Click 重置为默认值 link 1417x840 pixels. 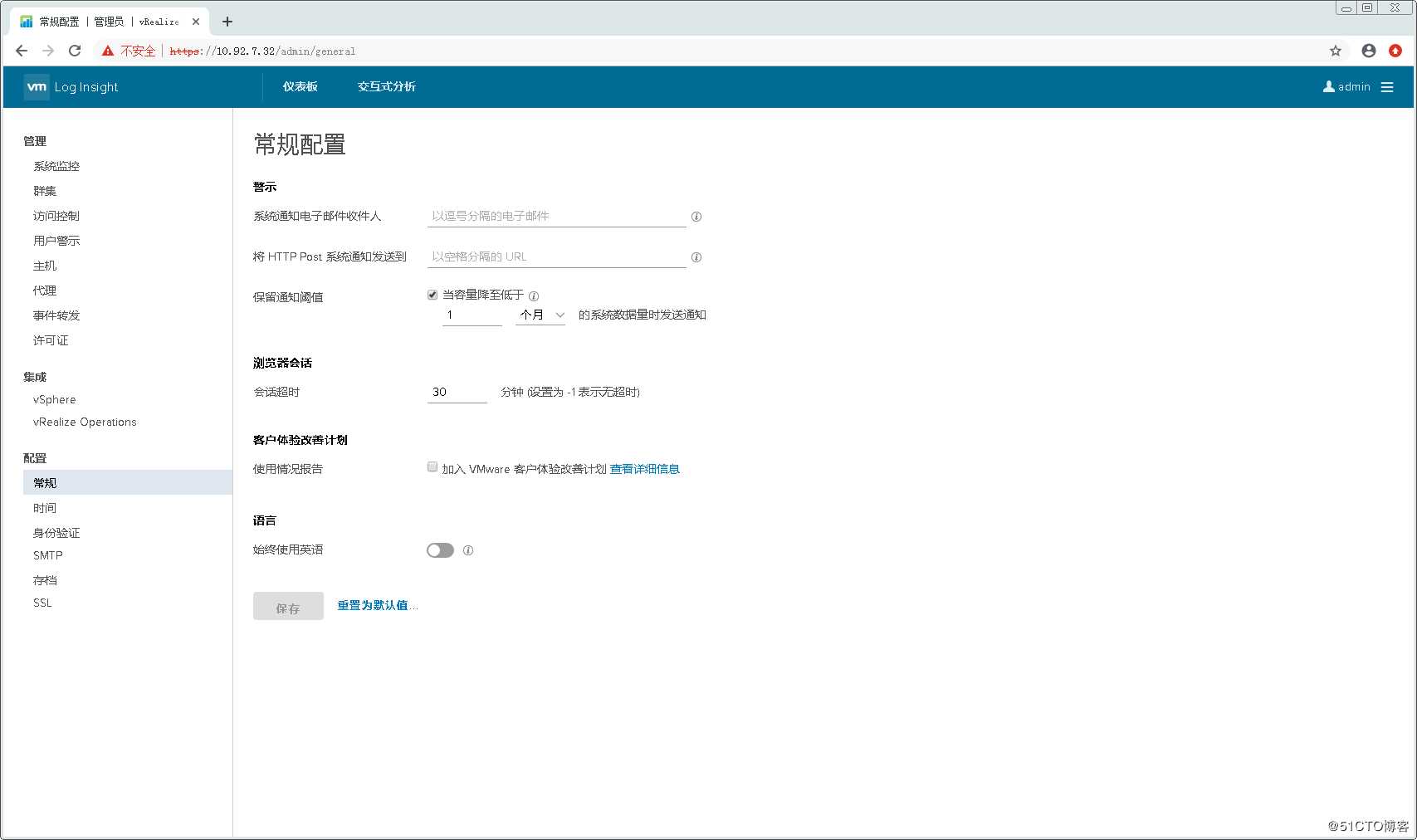[377, 605]
